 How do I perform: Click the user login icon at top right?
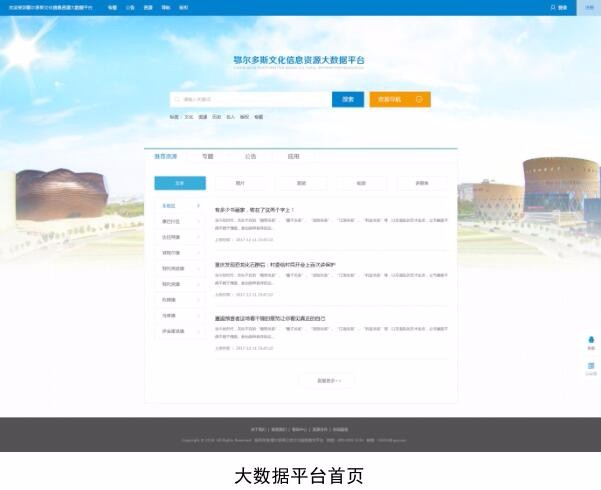click(x=553, y=7)
